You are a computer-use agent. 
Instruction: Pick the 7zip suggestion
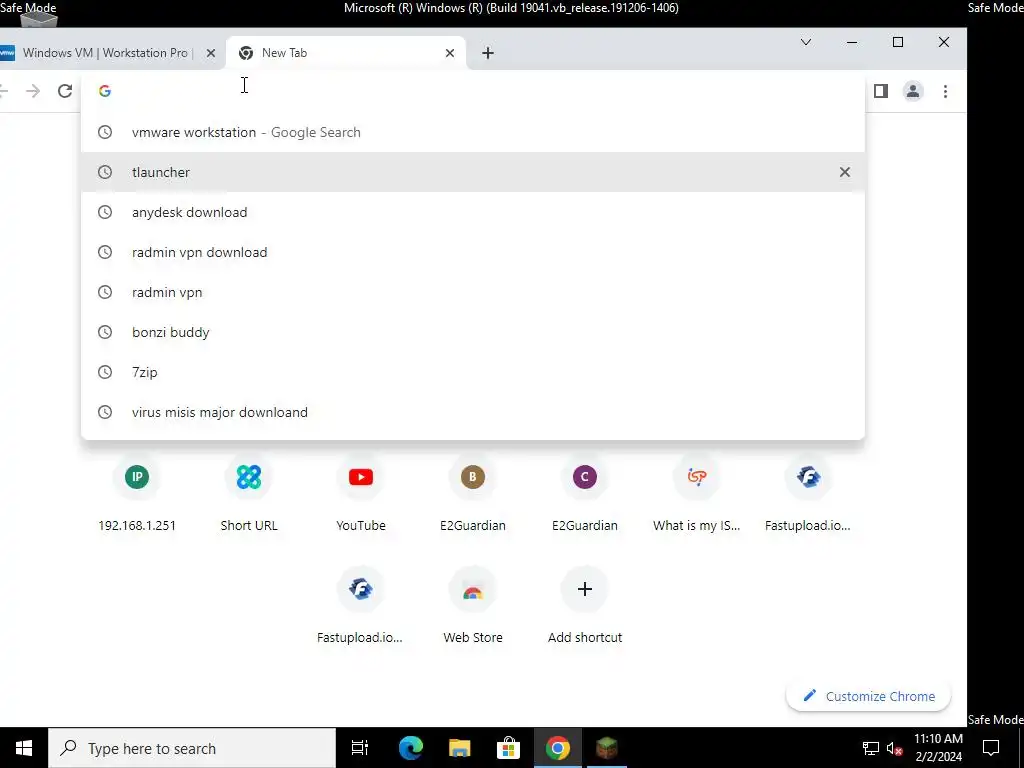click(473, 372)
